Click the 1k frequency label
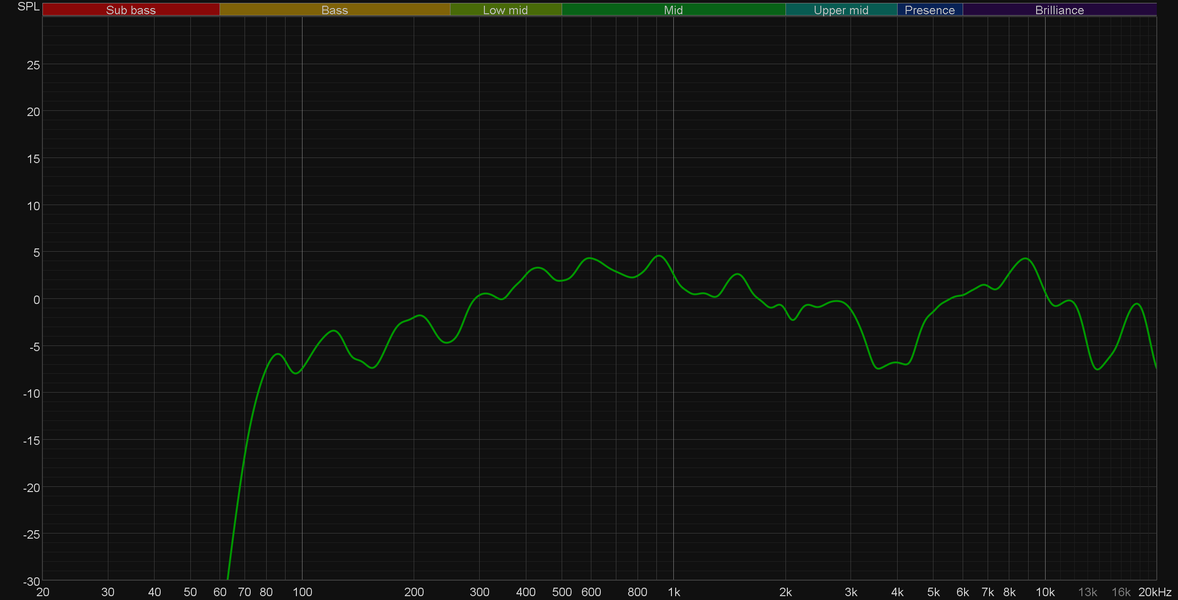 pos(674,592)
